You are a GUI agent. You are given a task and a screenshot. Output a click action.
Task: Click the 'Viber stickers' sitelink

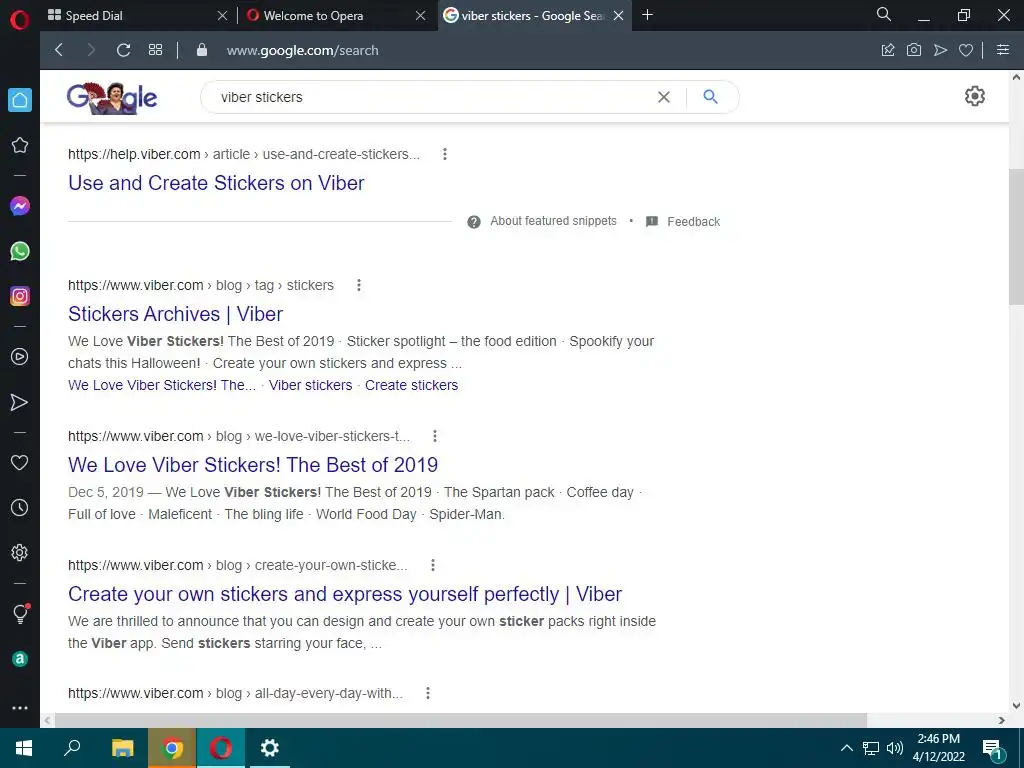[x=310, y=385]
